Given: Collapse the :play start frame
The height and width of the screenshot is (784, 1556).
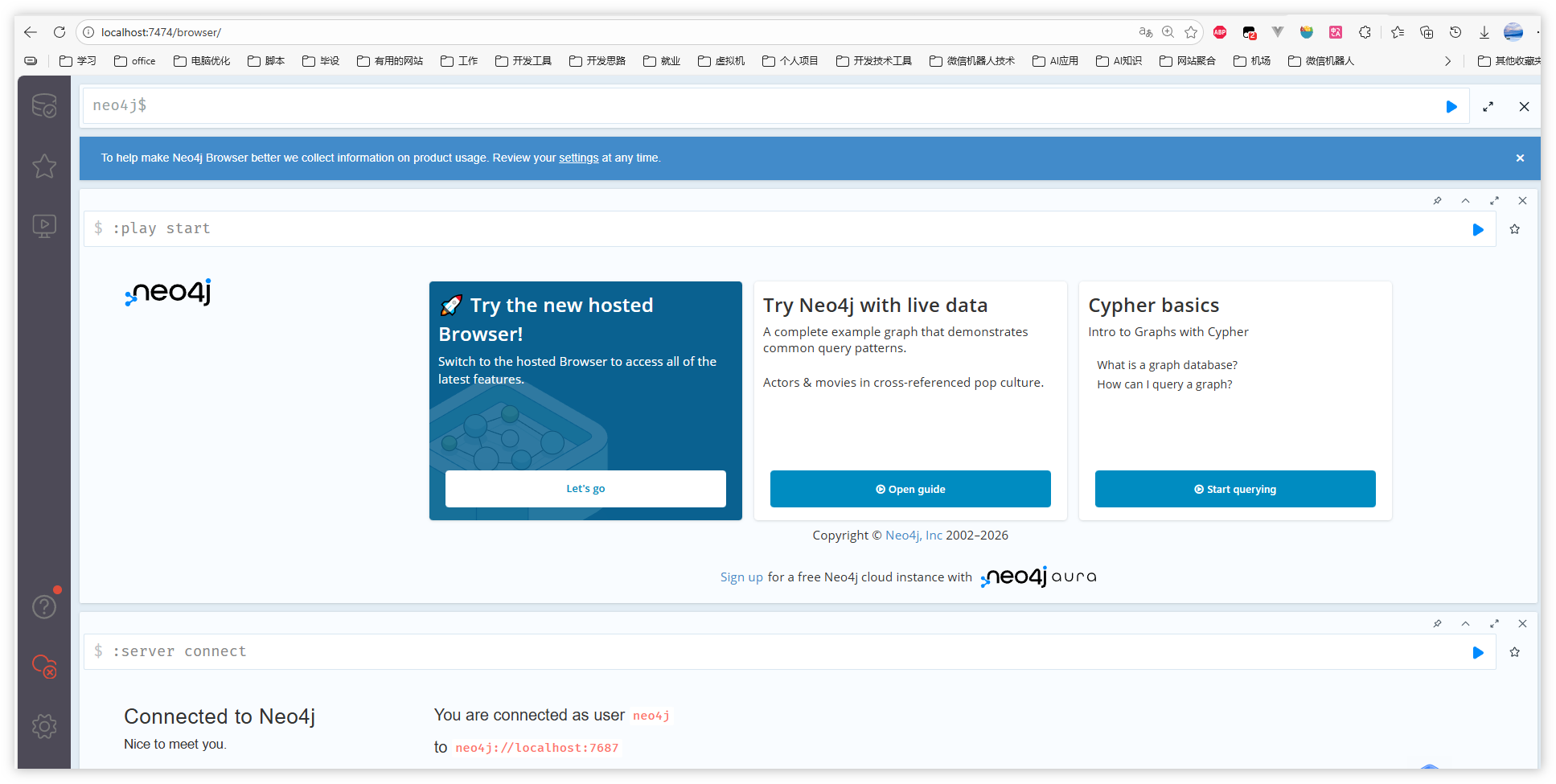Looking at the screenshot, I should [x=1466, y=200].
